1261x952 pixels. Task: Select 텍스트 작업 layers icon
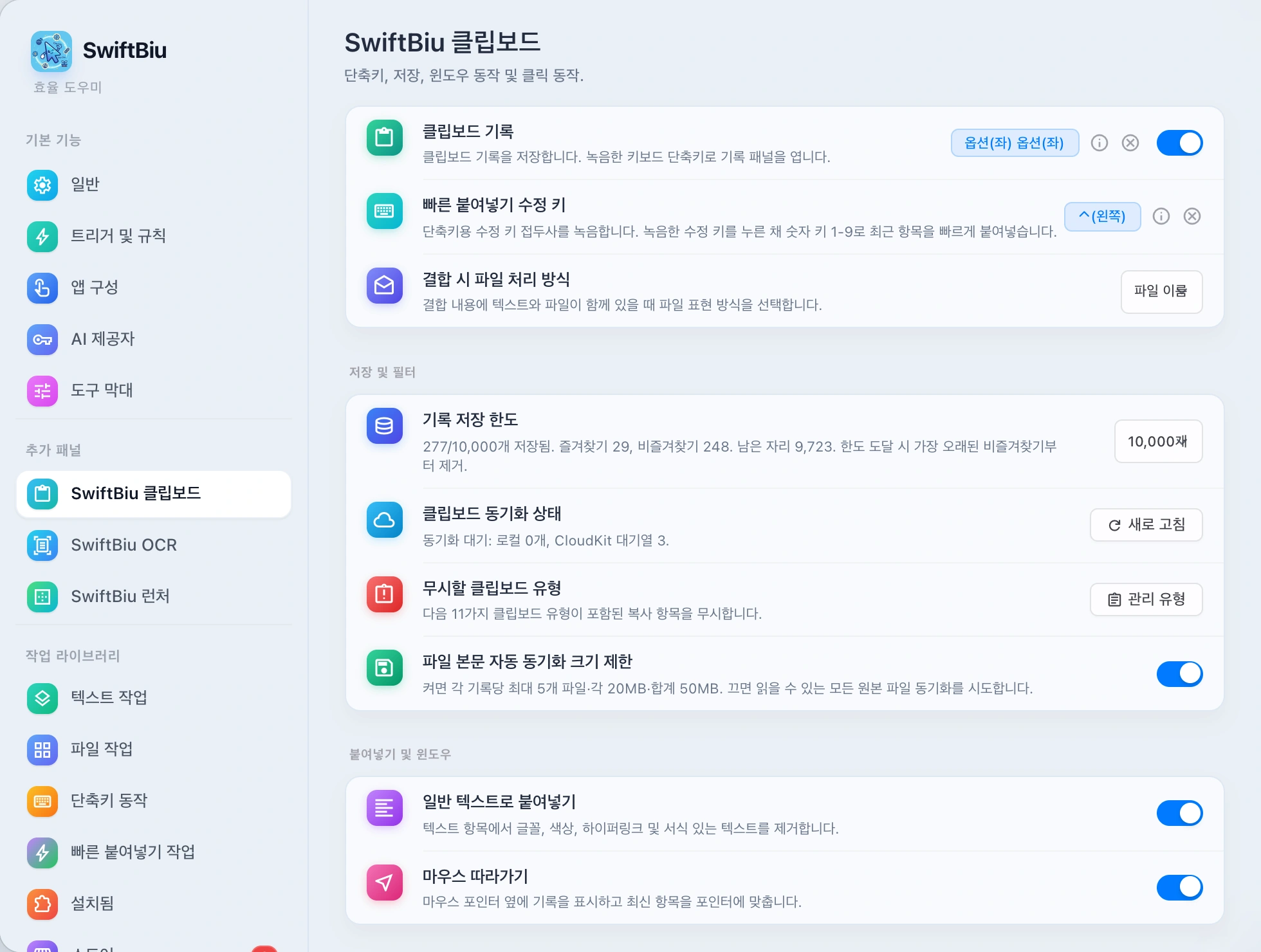42,699
